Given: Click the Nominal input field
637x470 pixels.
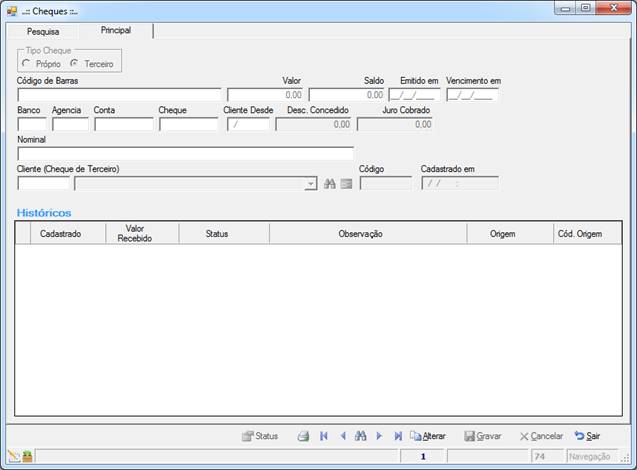Looking at the screenshot, I should [x=186, y=154].
